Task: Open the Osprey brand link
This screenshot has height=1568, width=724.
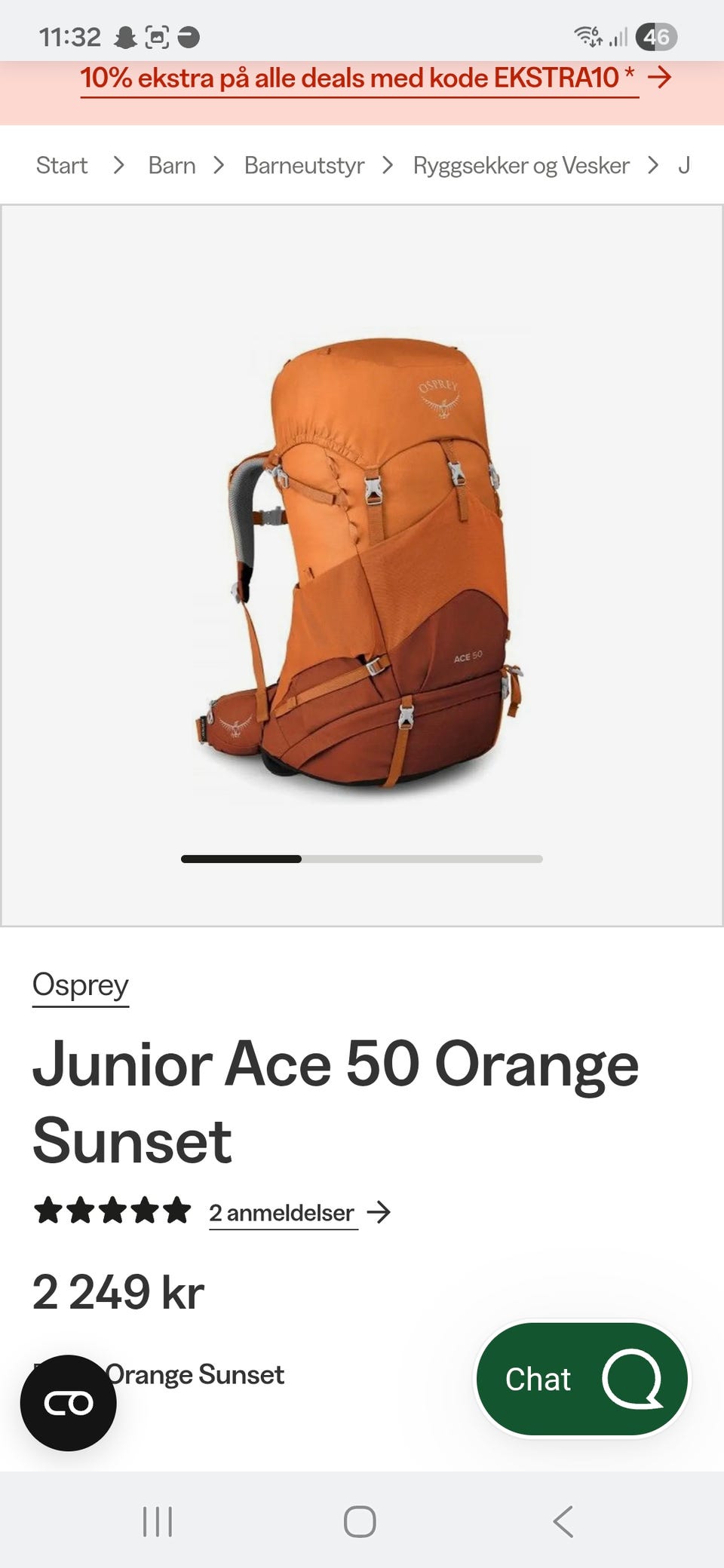Action: [x=81, y=985]
